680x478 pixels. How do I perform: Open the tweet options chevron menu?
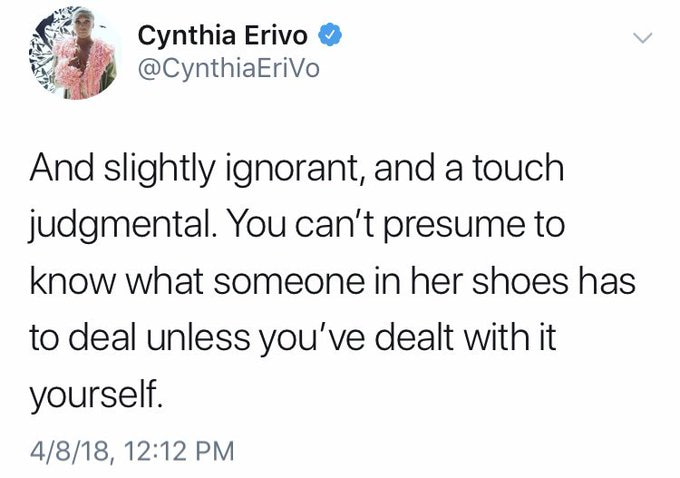coord(644,39)
